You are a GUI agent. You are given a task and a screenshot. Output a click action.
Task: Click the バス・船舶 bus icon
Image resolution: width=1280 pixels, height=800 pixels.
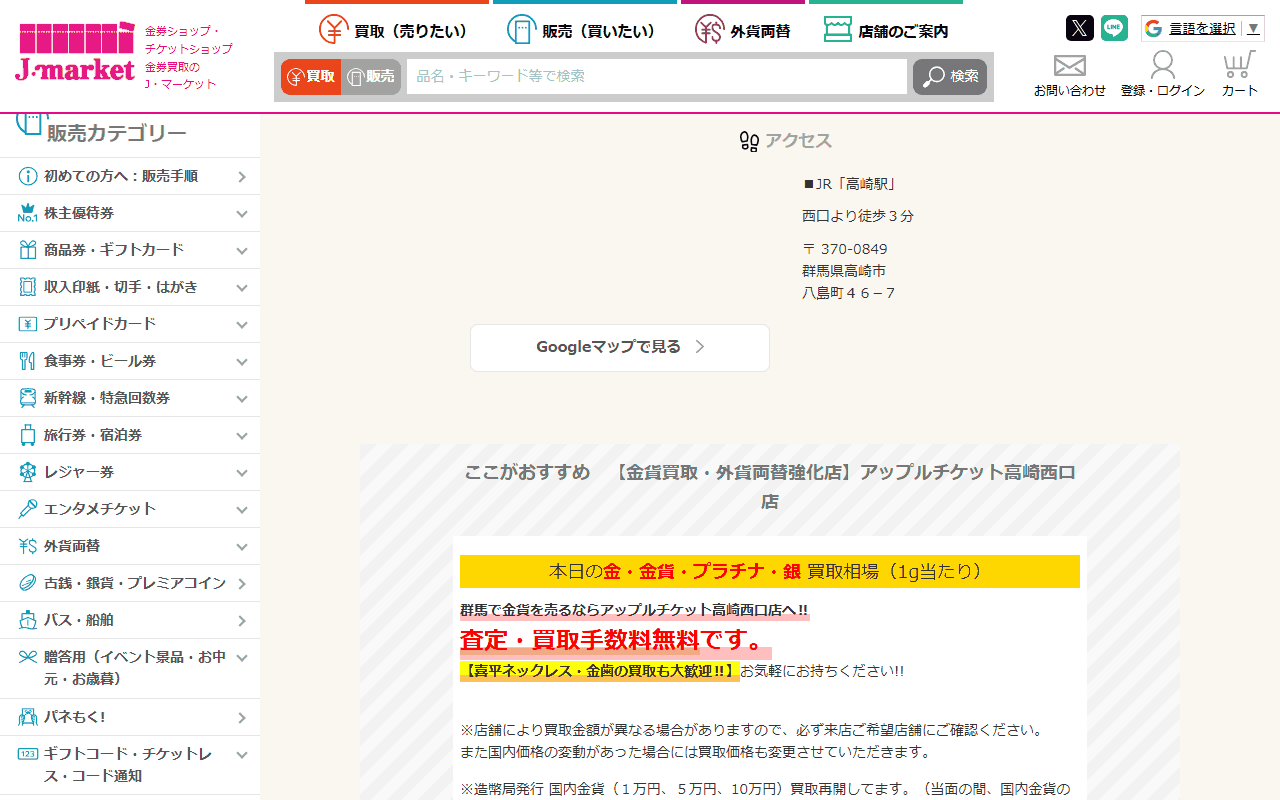point(27,620)
